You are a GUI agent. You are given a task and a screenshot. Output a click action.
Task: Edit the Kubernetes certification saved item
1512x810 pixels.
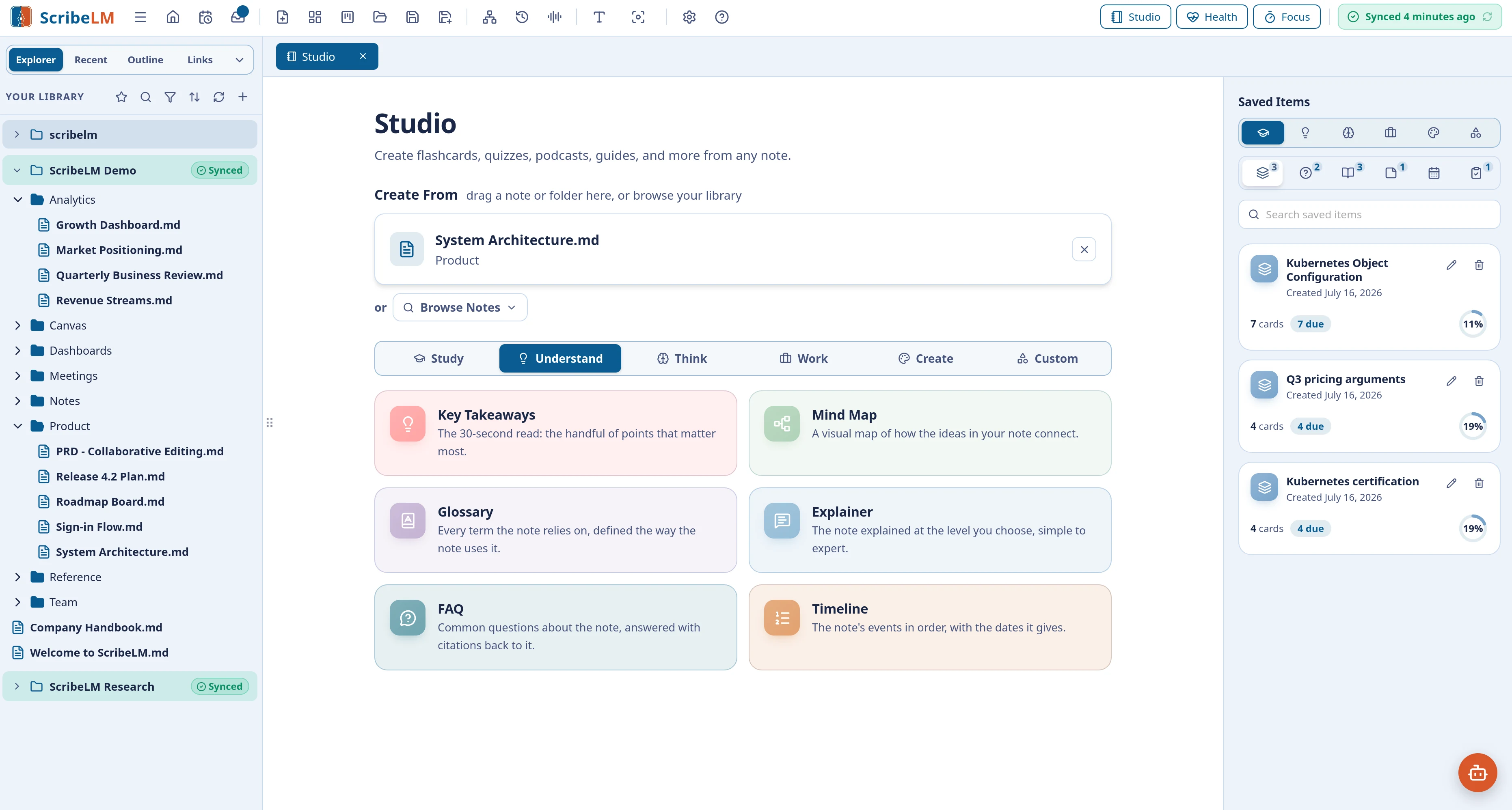[1452, 483]
